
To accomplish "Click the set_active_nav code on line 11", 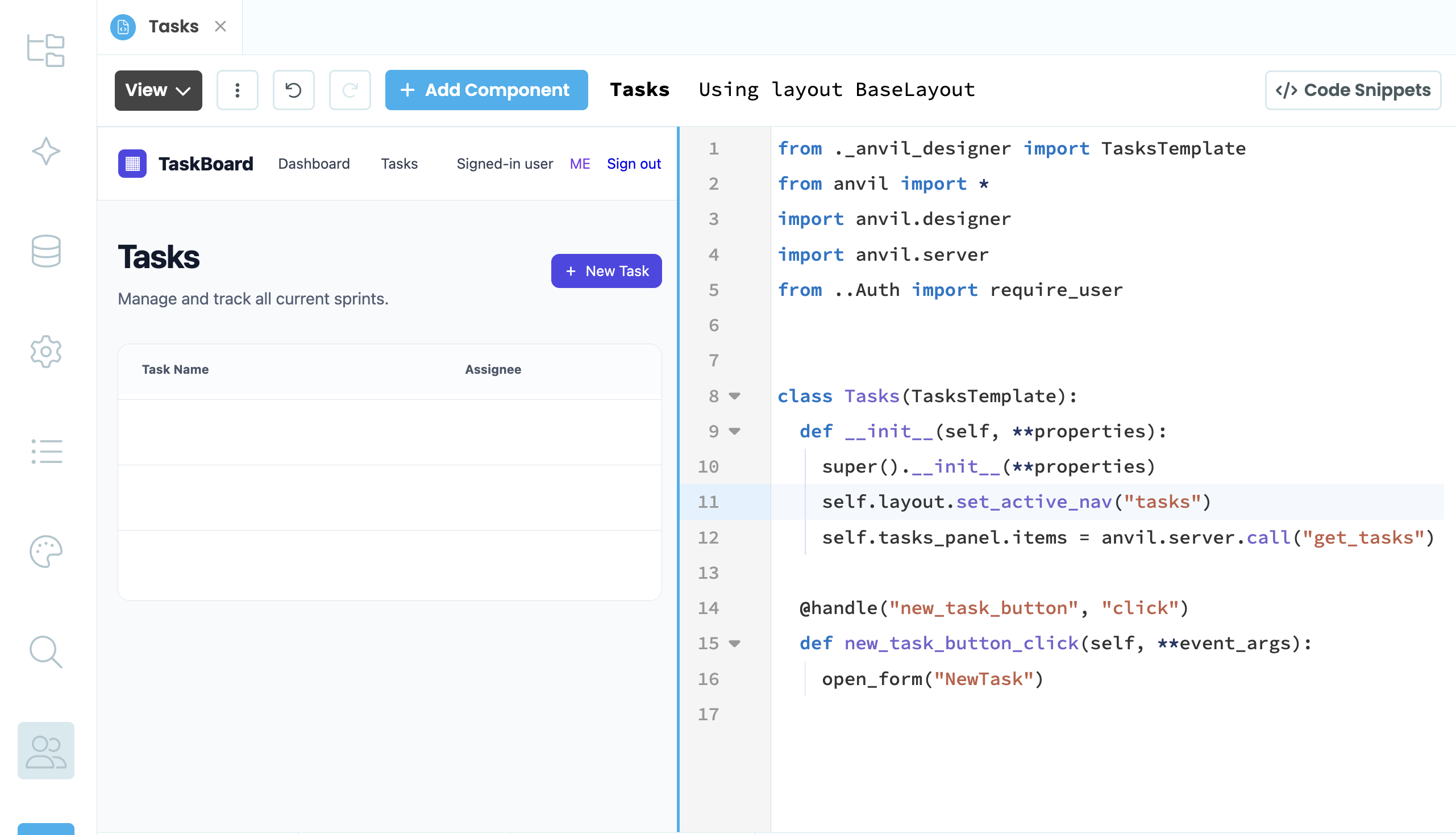I will pos(1034,502).
